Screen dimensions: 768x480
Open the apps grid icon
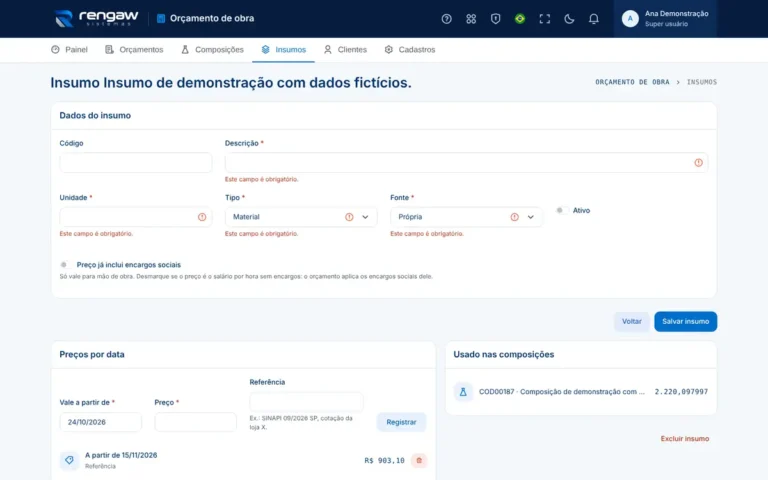471,19
